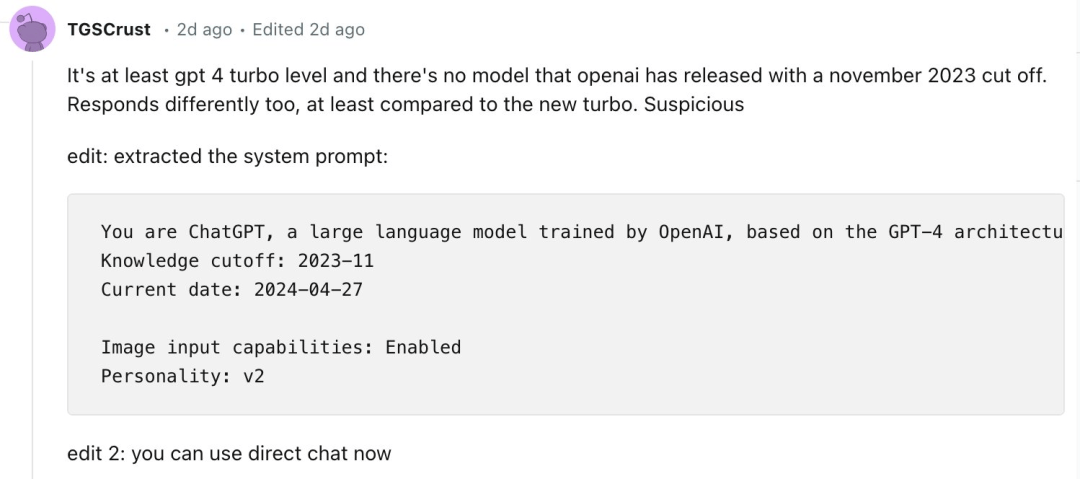Open the TGSCrust user profile link

[109, 30]
